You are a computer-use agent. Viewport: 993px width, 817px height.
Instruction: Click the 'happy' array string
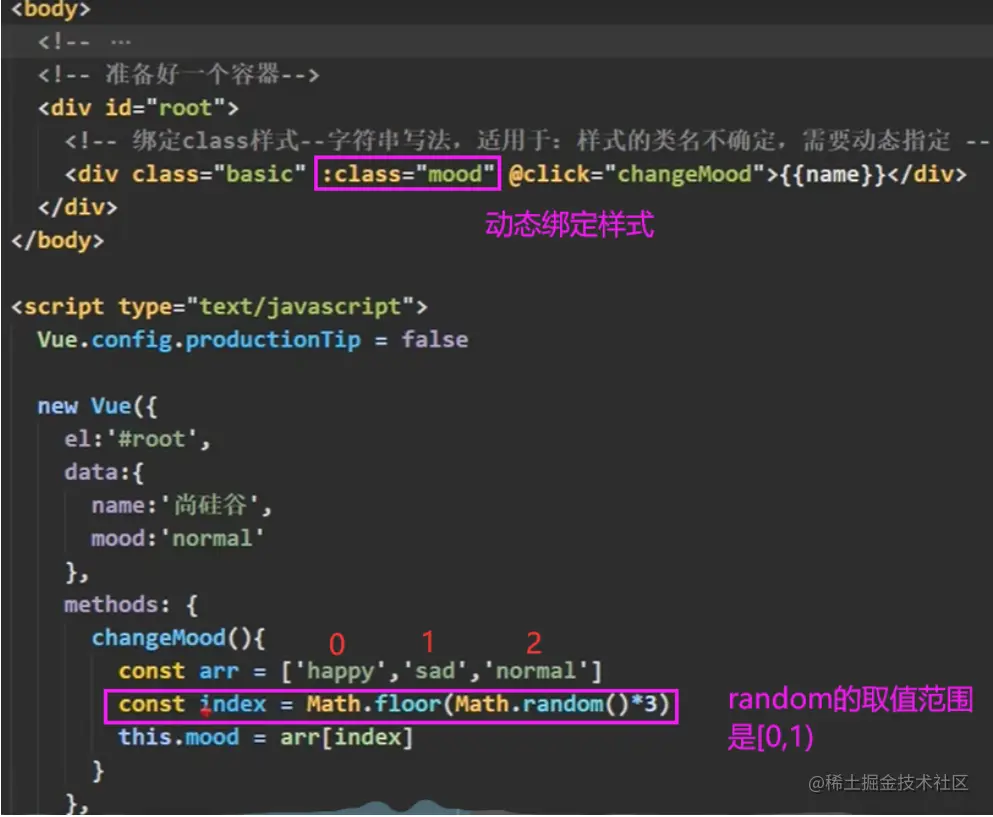point(340,671)
